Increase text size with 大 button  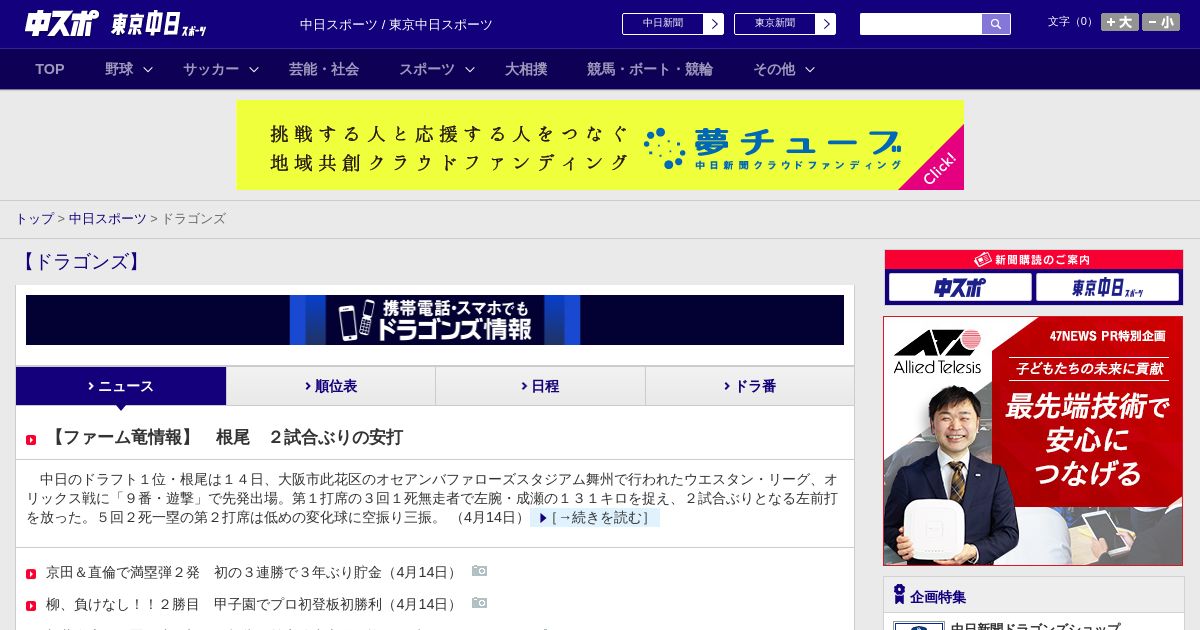[x=1119, y=22]
